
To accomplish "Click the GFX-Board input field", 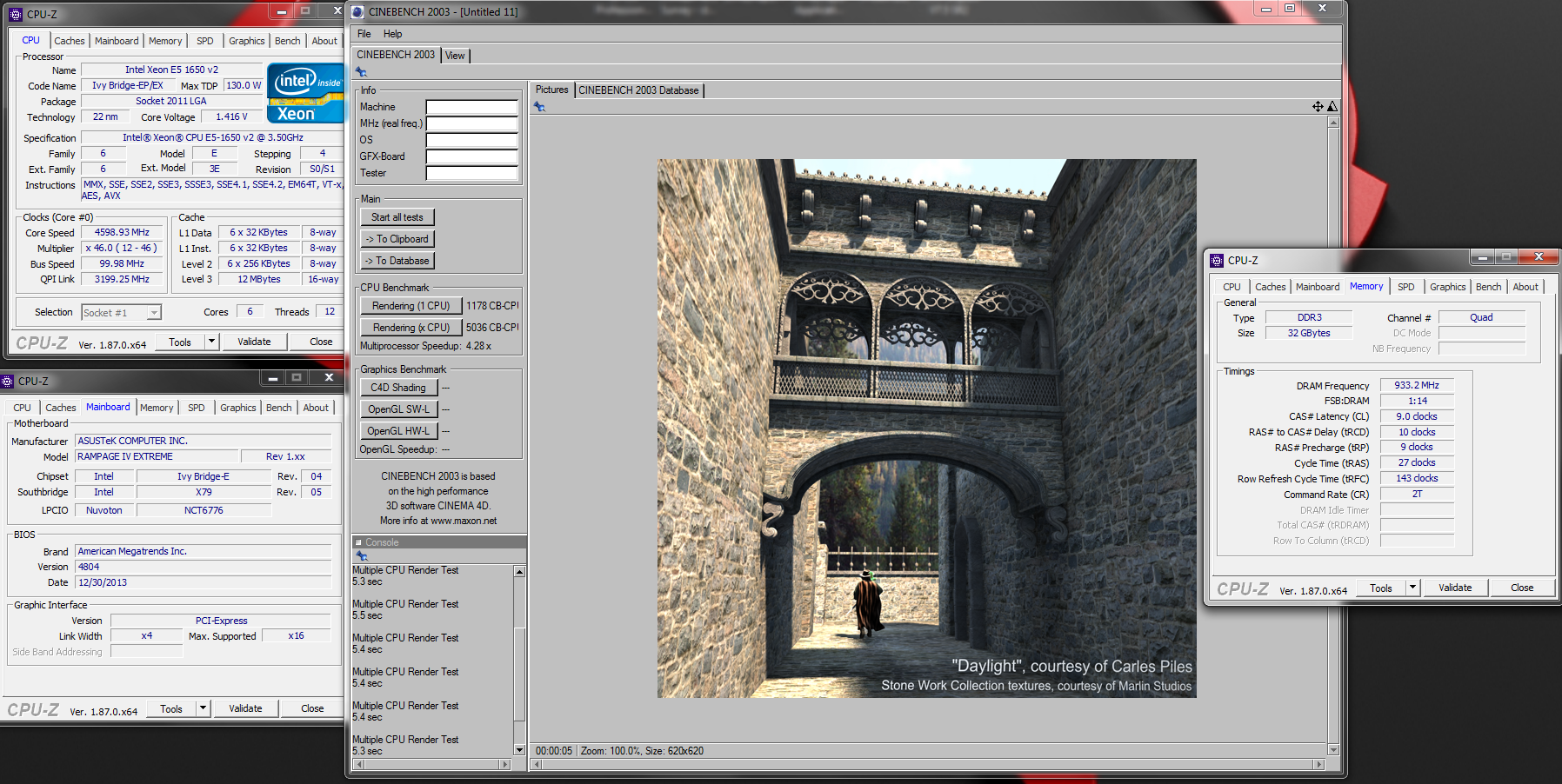I will [x=471, y=156].
